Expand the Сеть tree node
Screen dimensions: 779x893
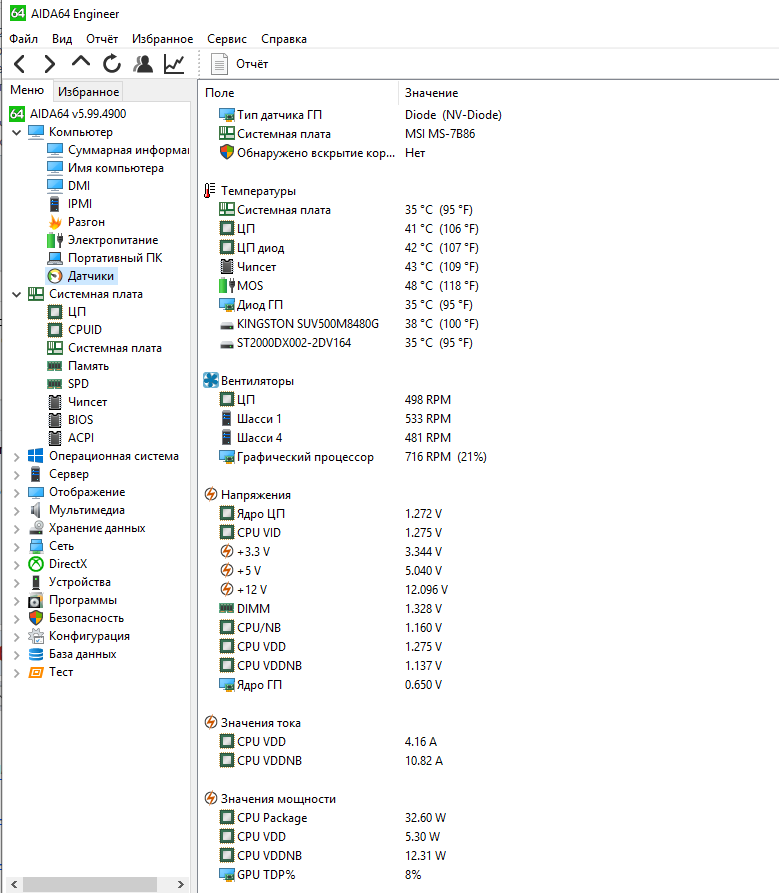point(17,547)
